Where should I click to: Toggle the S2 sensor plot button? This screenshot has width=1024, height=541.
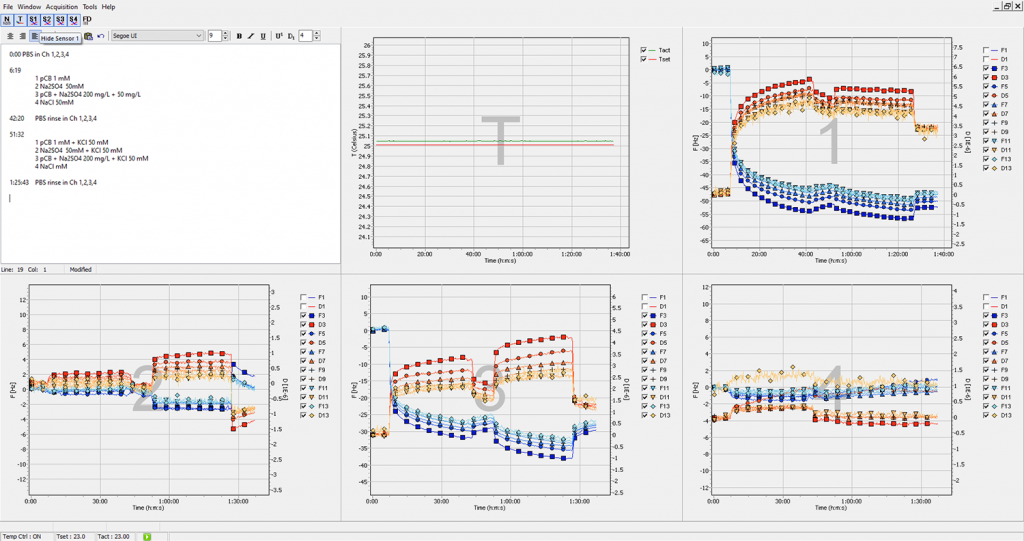click(47, 20)
